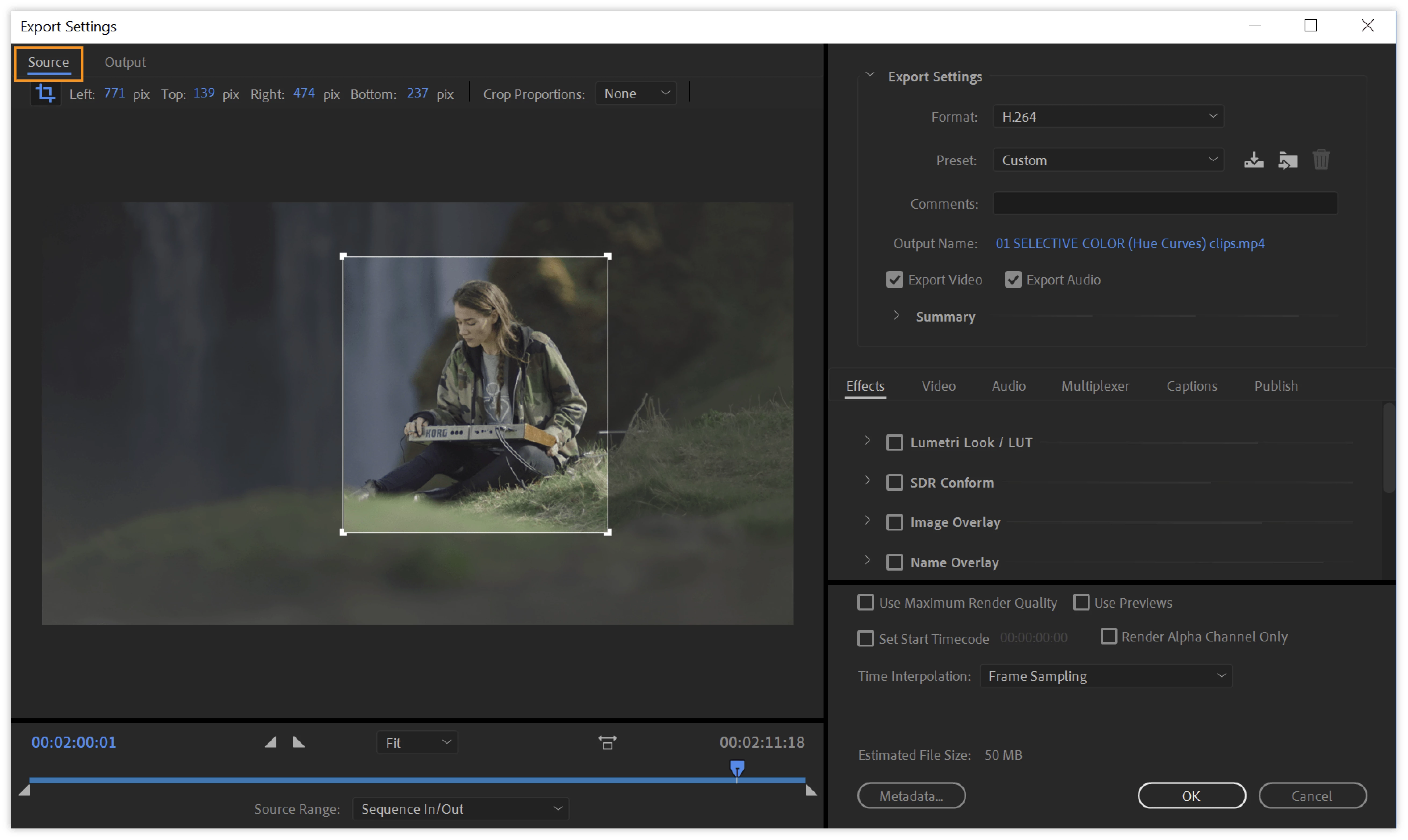
Task: Click the crop output video icon
Action: click(45, 93)
